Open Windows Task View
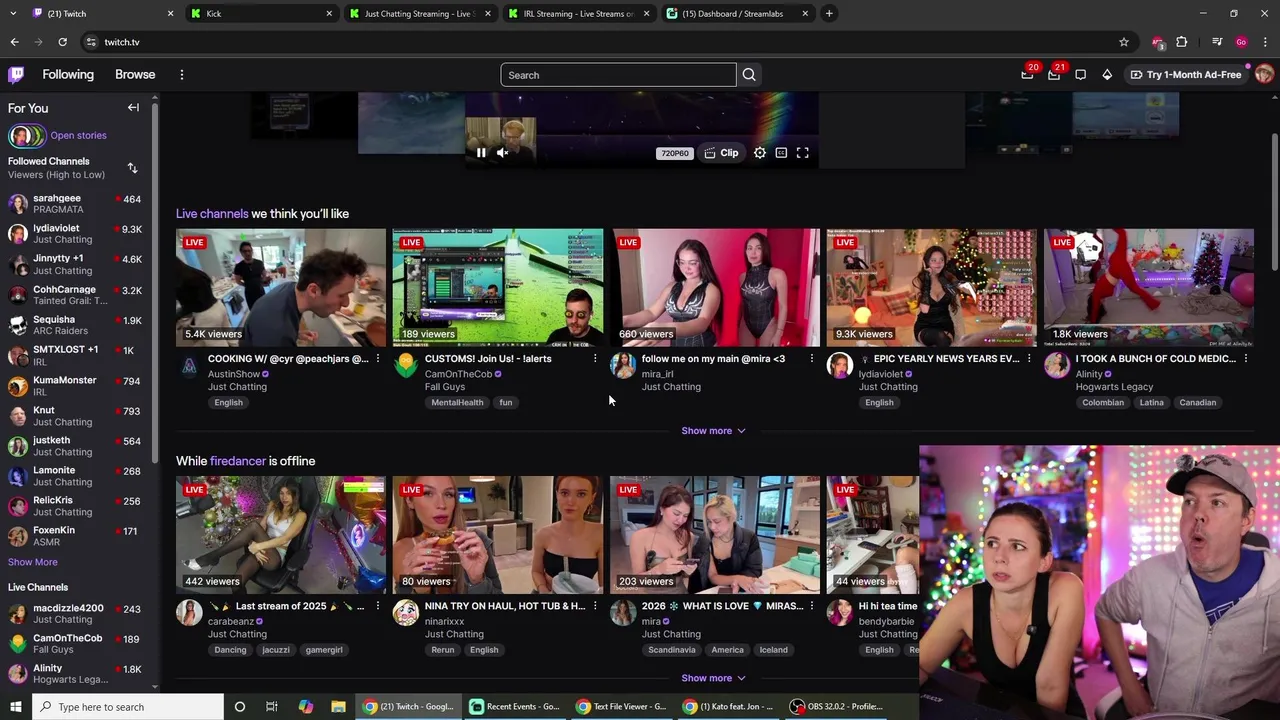This screenshot has height=720, width=1280. 271,707
